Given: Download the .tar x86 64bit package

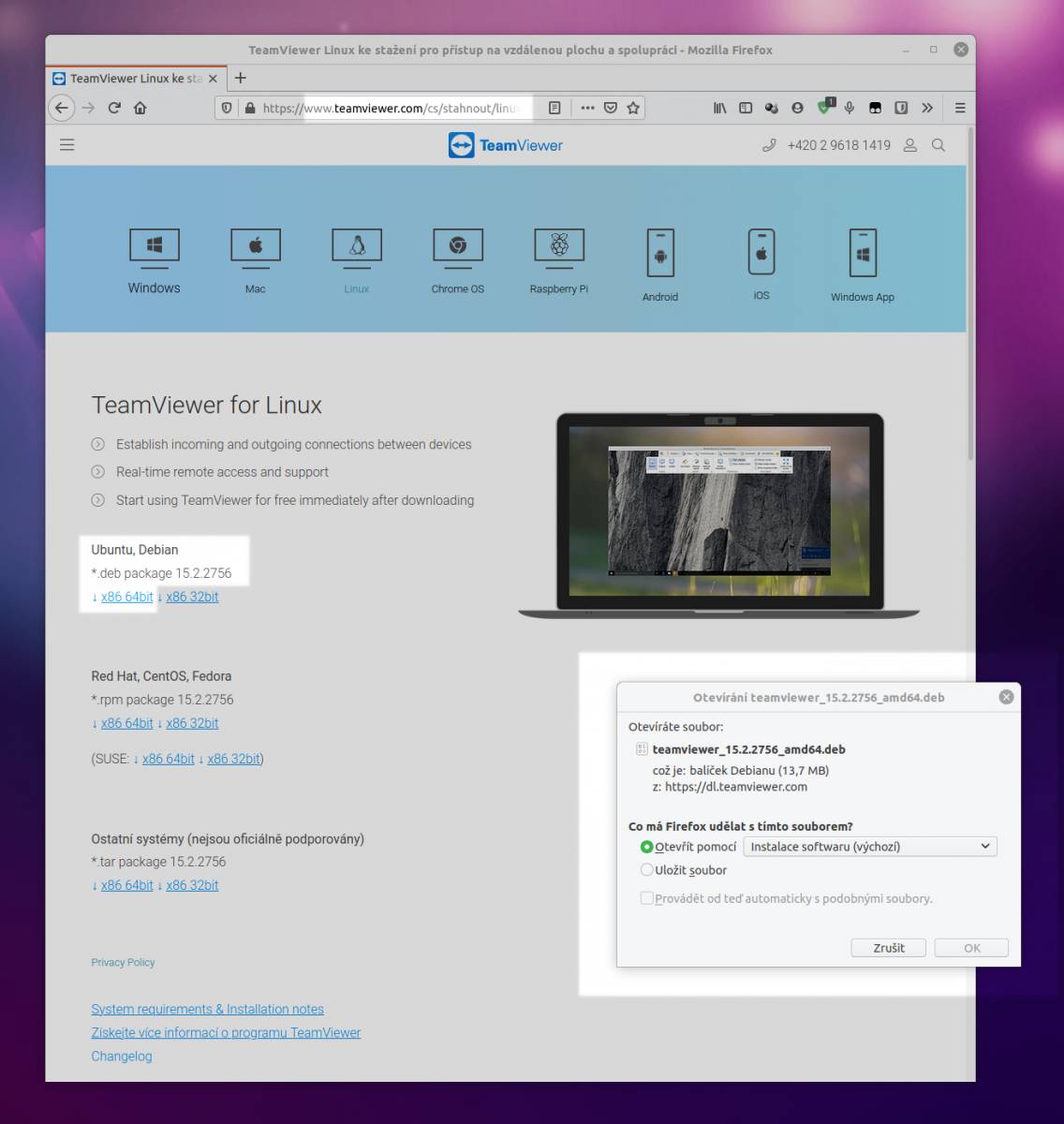Looking at the screenshot, I should [126, 885].
